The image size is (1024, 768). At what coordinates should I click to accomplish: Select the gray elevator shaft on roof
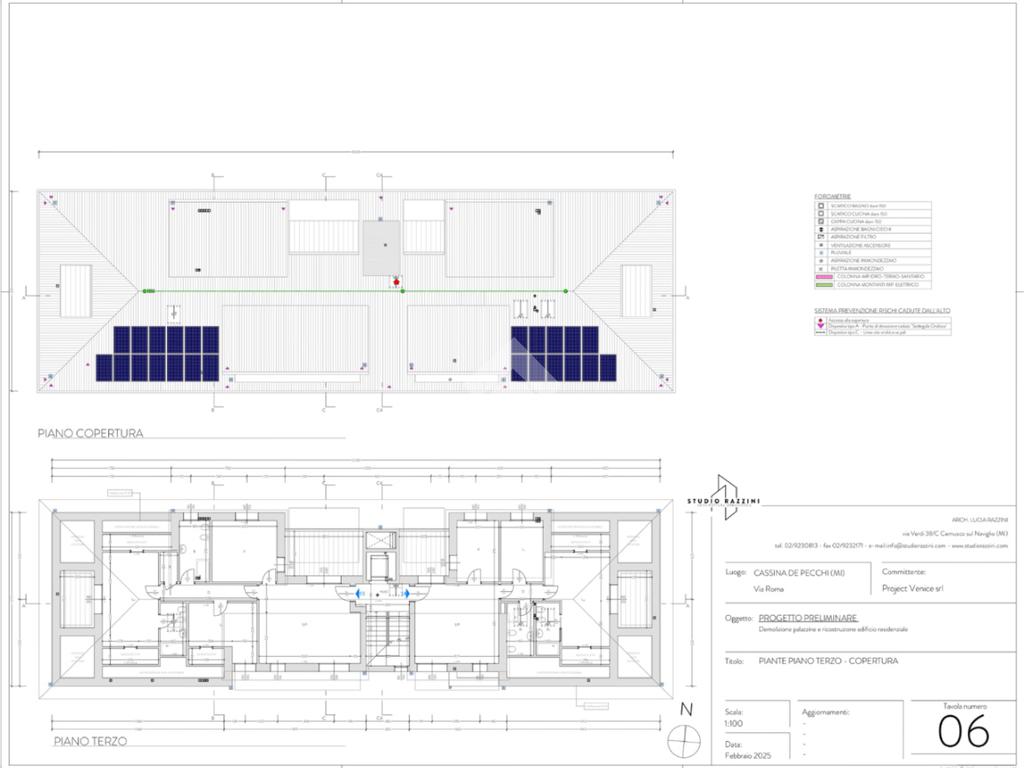(x=381, y=248)
